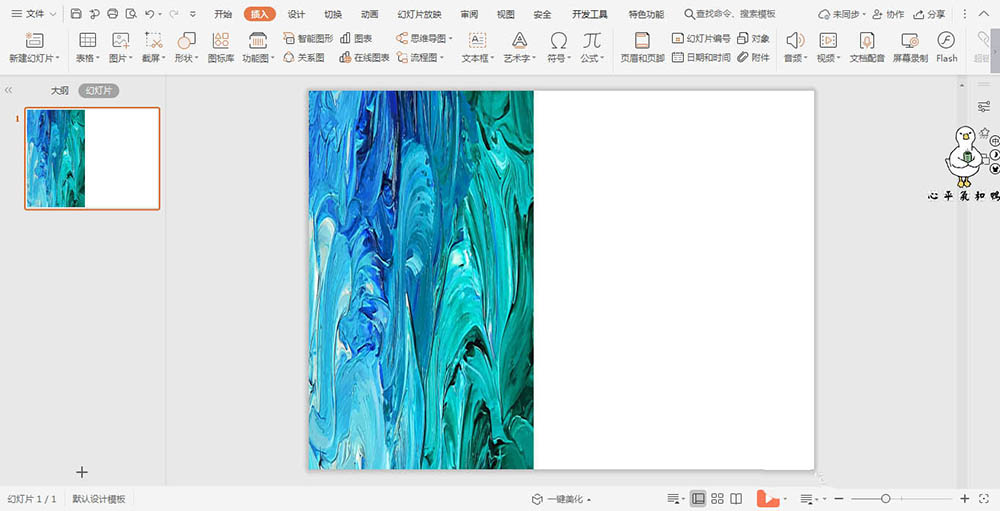Screen dimensions: 1000x511
Task: Add a slide using the plus button
Action: (x=82, y=472)
